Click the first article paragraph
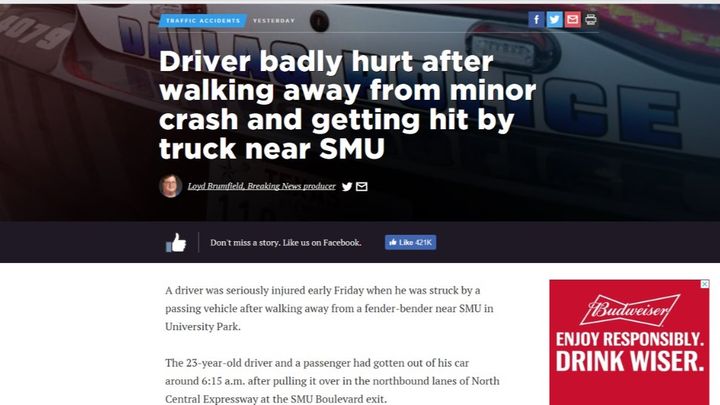Image resolution: width=720 pixels, height=405 pixels. (x=329, y=308)
